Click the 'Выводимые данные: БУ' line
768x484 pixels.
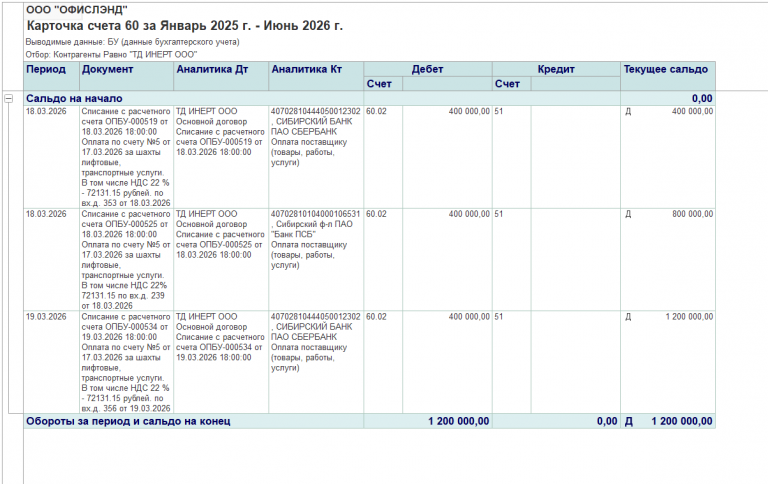pos(132,42)
